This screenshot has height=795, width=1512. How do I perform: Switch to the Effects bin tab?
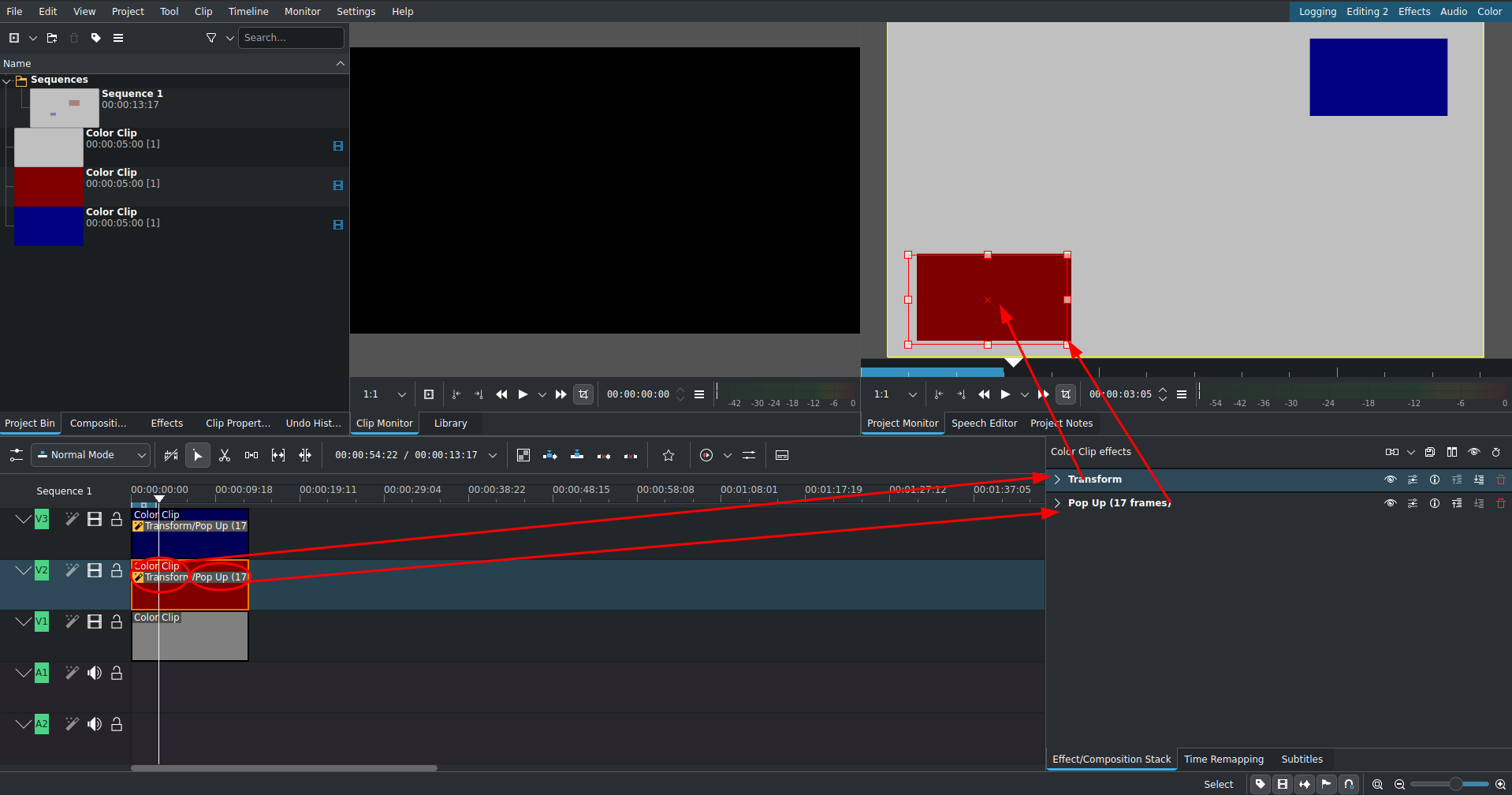[x=167, y=424]
